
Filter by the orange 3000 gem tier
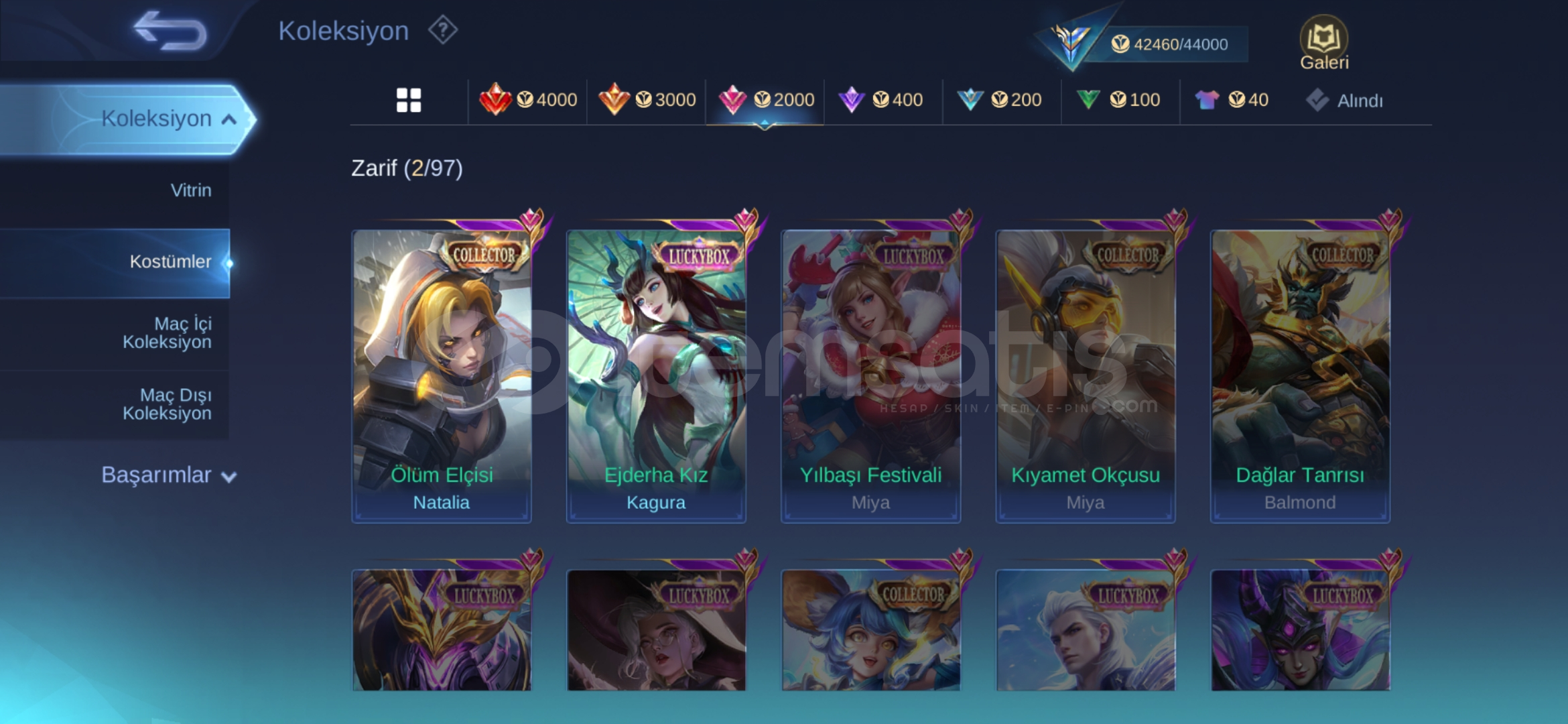point(647,100)
